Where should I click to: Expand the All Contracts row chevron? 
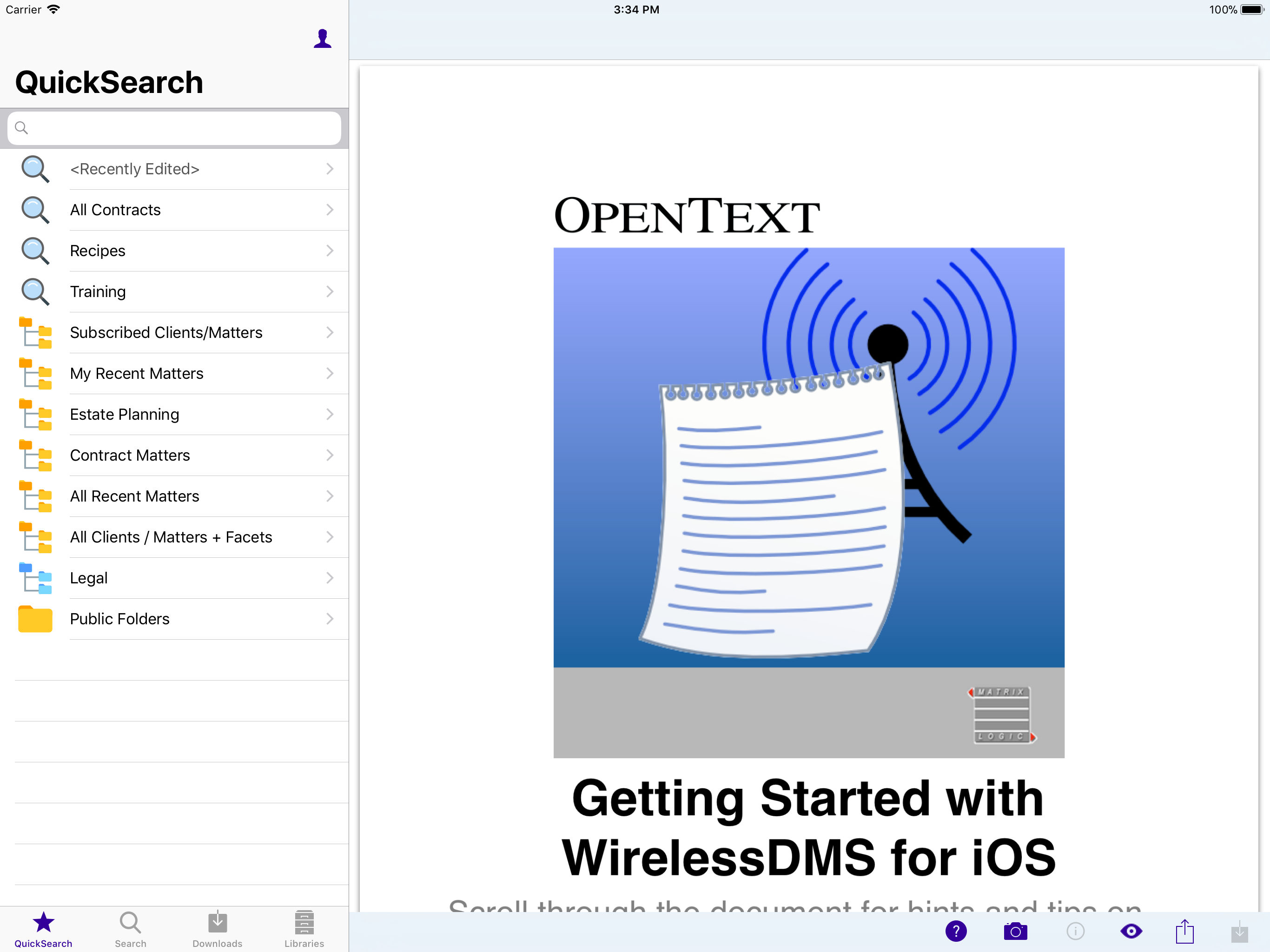point(330,210)
